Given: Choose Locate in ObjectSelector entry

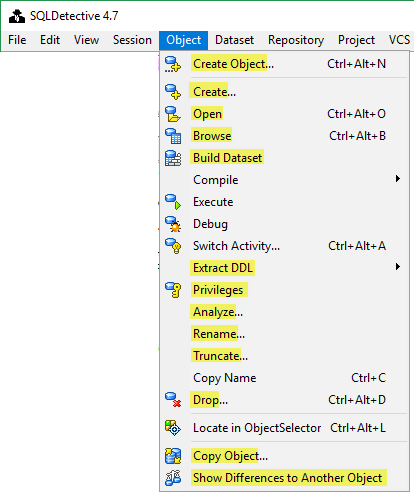Looking at the screenshot, I should [284, 428].
